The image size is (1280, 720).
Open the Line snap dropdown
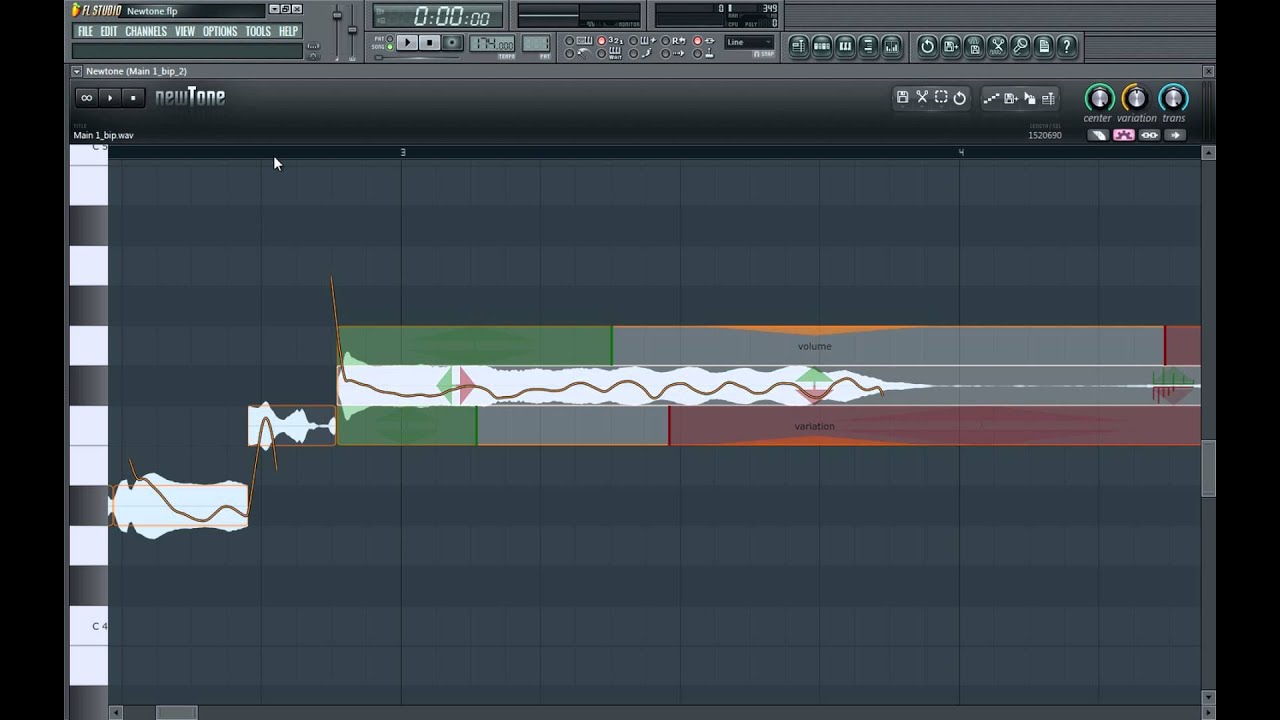(750, 42)
